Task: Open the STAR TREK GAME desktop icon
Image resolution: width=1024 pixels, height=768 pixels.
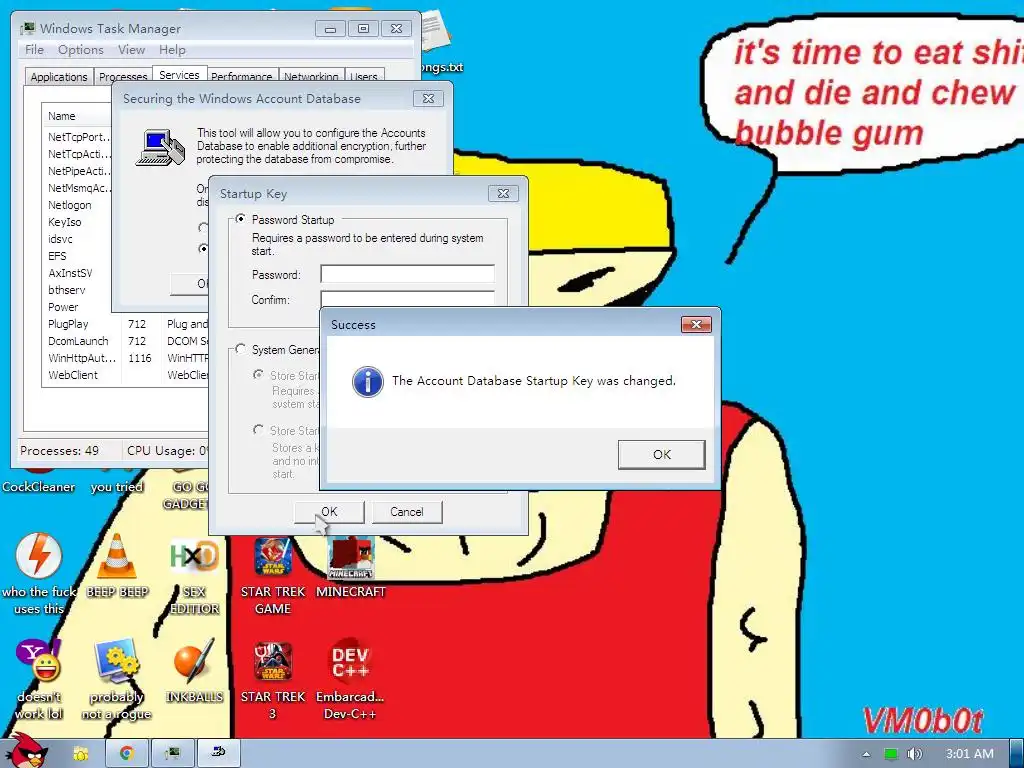Action: click(x=273, y=576)
